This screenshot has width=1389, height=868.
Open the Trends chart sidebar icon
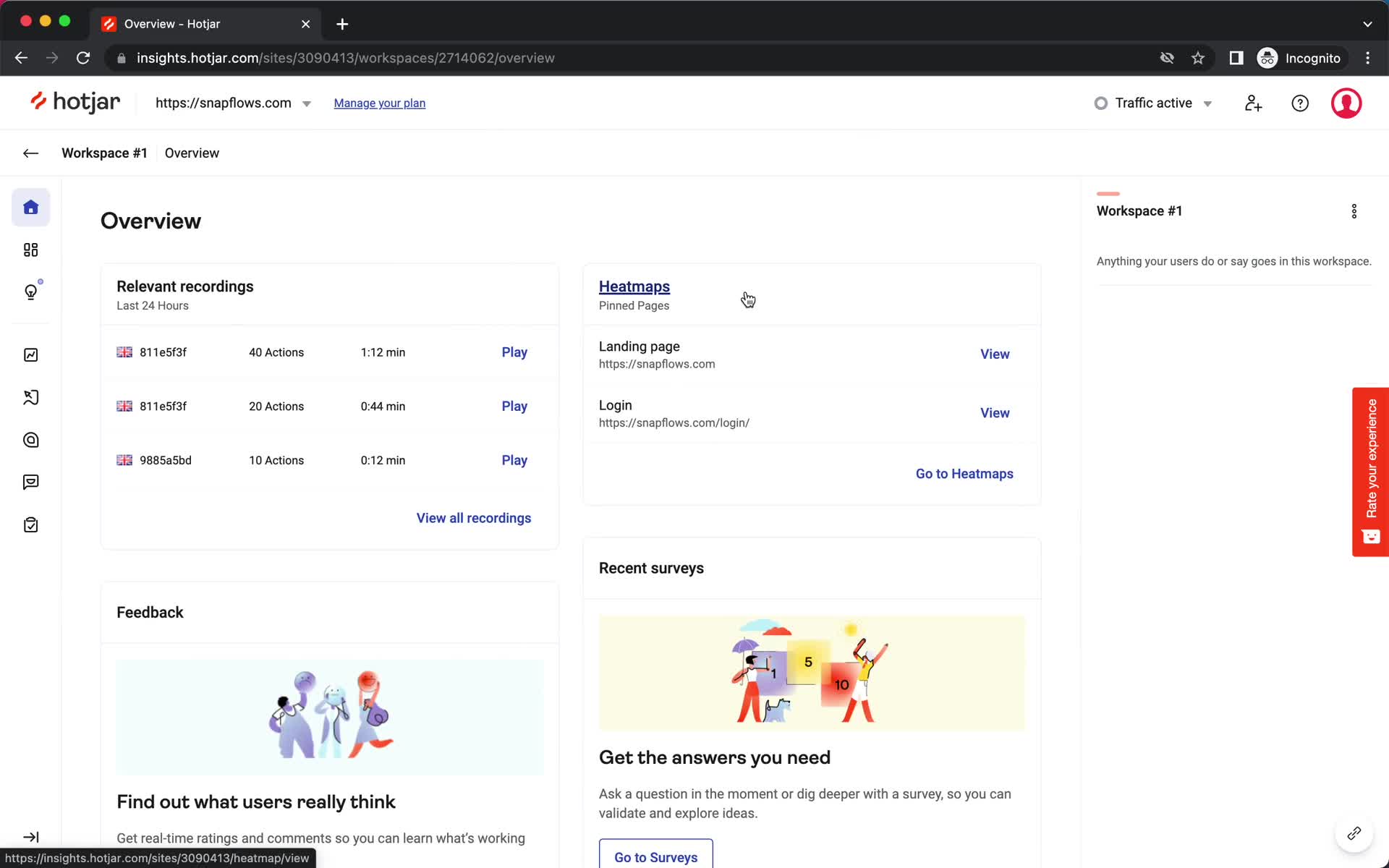click(30, 355)
